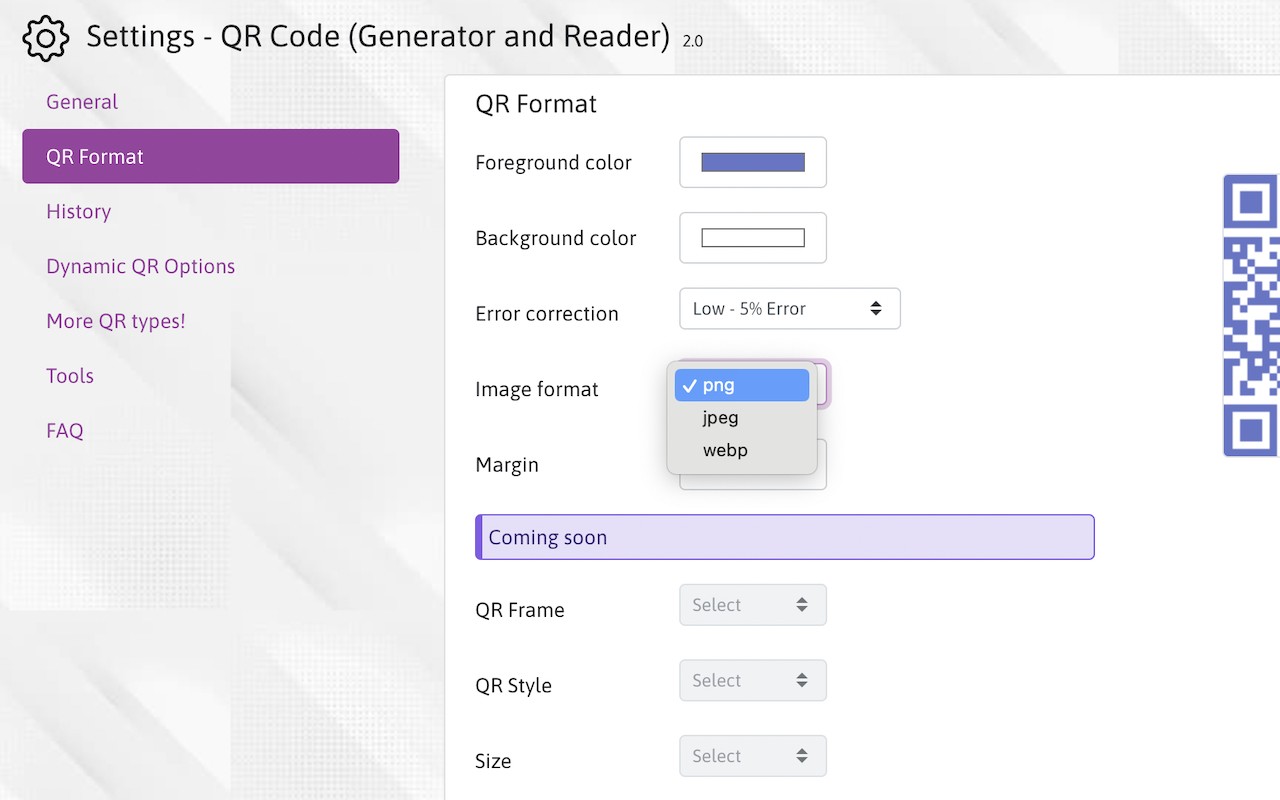The image size is (1280, 800).
Task: Choose png image format option
Action: pos(742,385)
